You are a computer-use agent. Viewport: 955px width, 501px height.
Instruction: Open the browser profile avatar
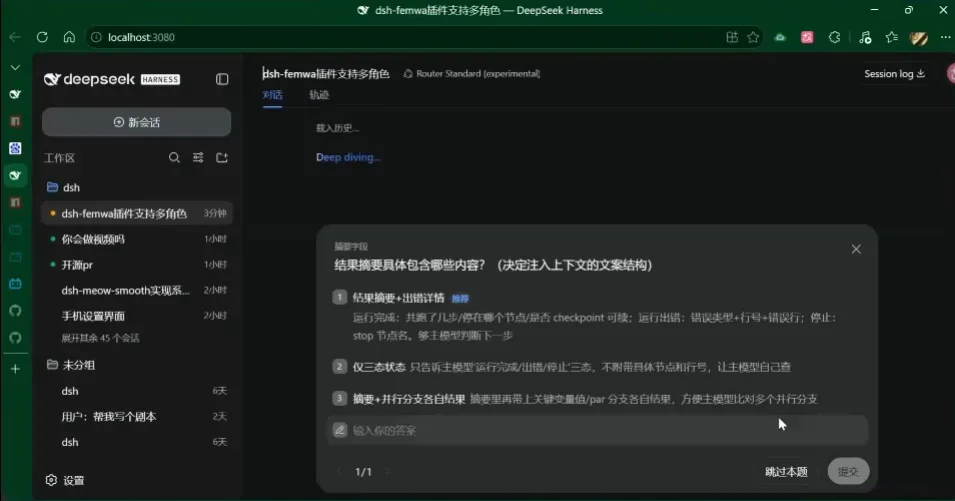click(918, 38)
